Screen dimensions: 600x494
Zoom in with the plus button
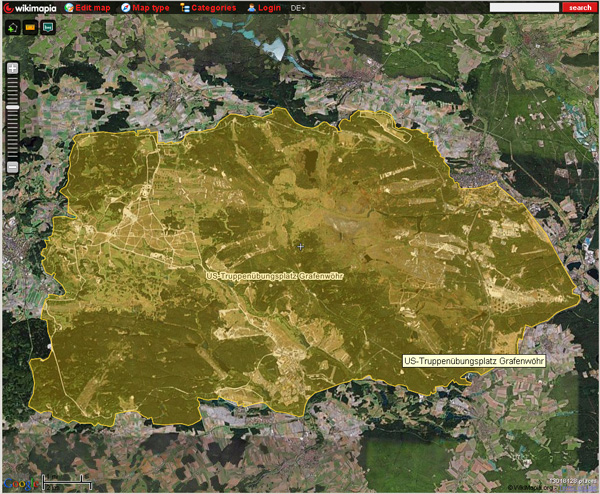coord(13,68)
